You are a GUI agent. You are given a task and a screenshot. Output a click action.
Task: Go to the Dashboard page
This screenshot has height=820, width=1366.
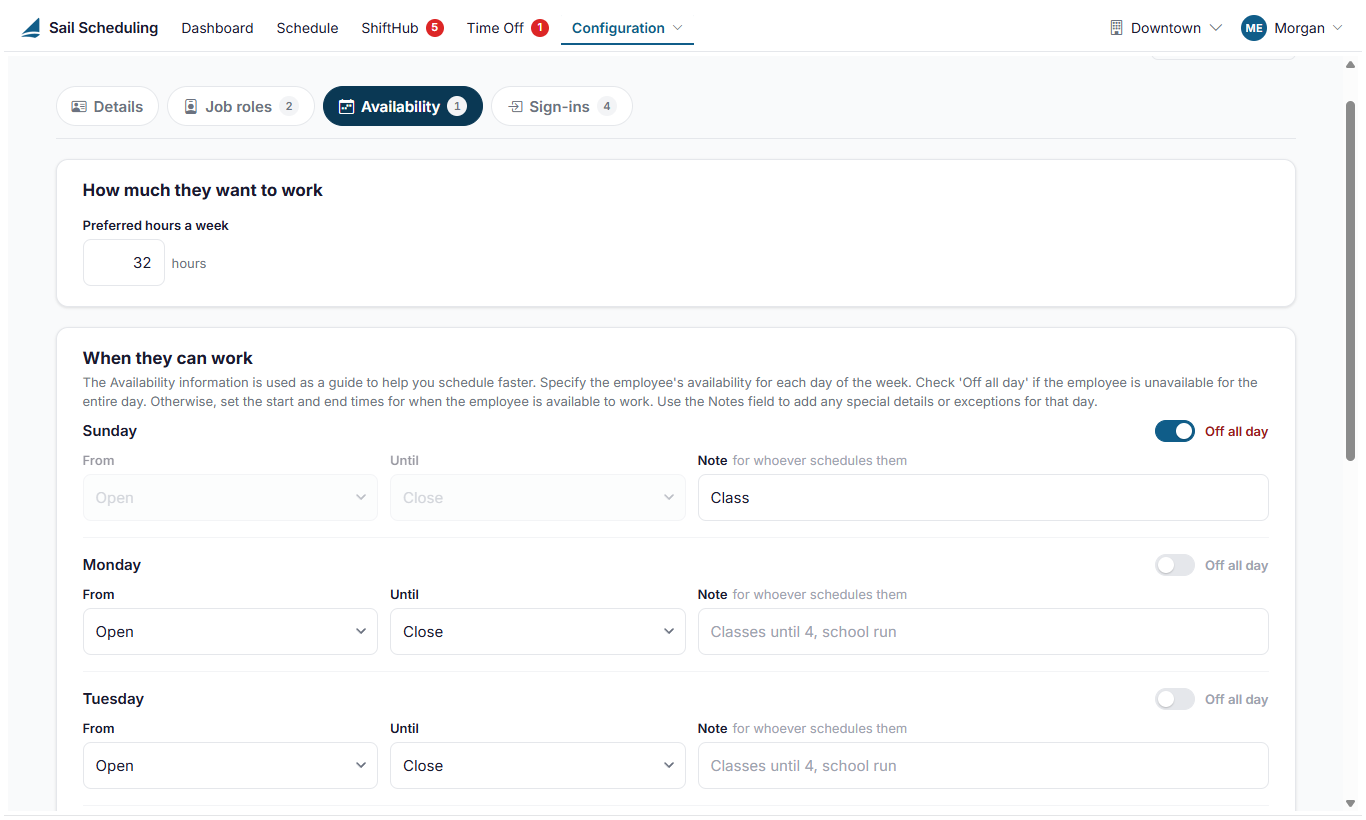click(x=217, y=28)
